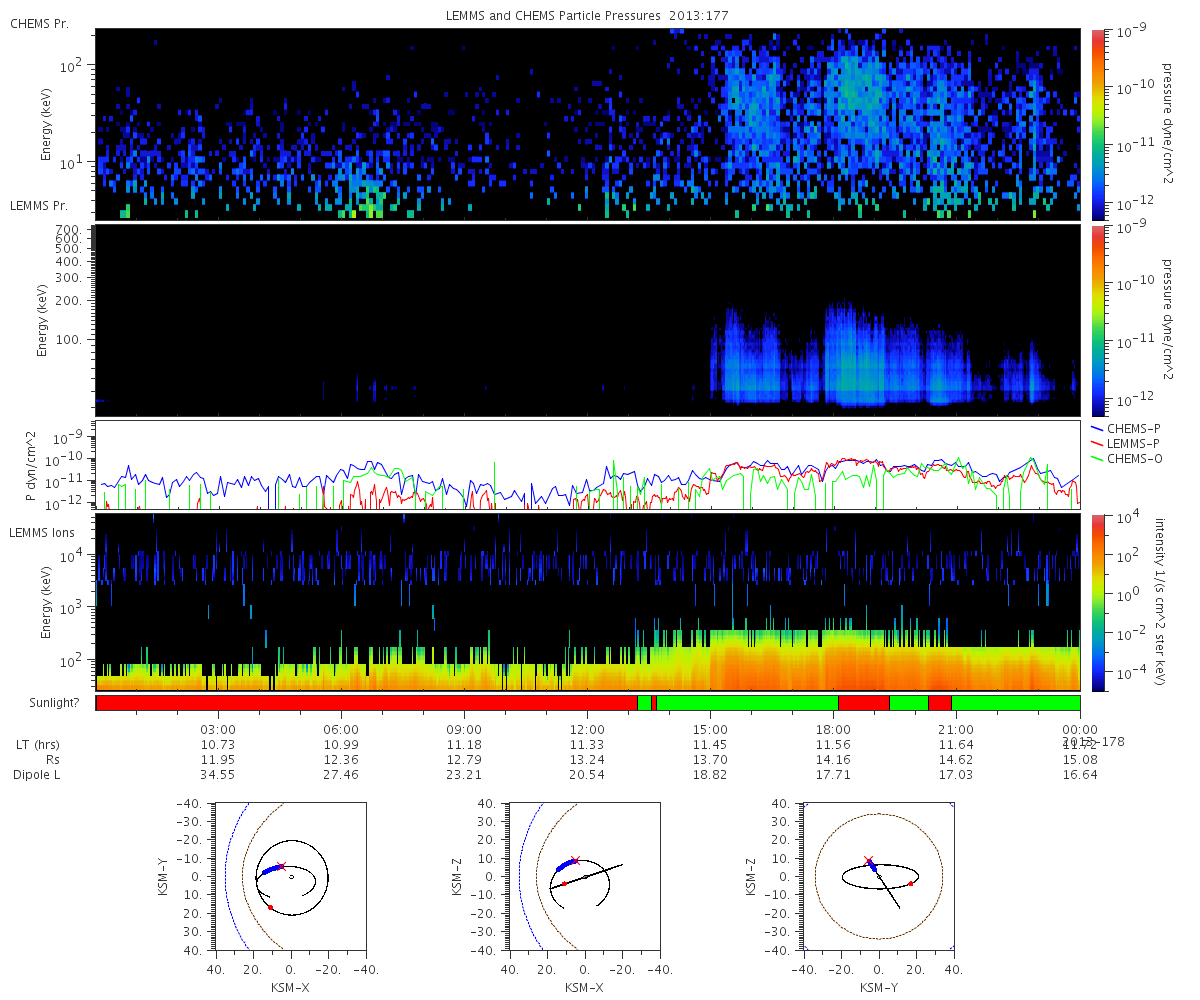This screenshot has height=1000, width=1200.
Task: Click the "P dyn/cm^2" axis label
Action: (x=32, y=466)
